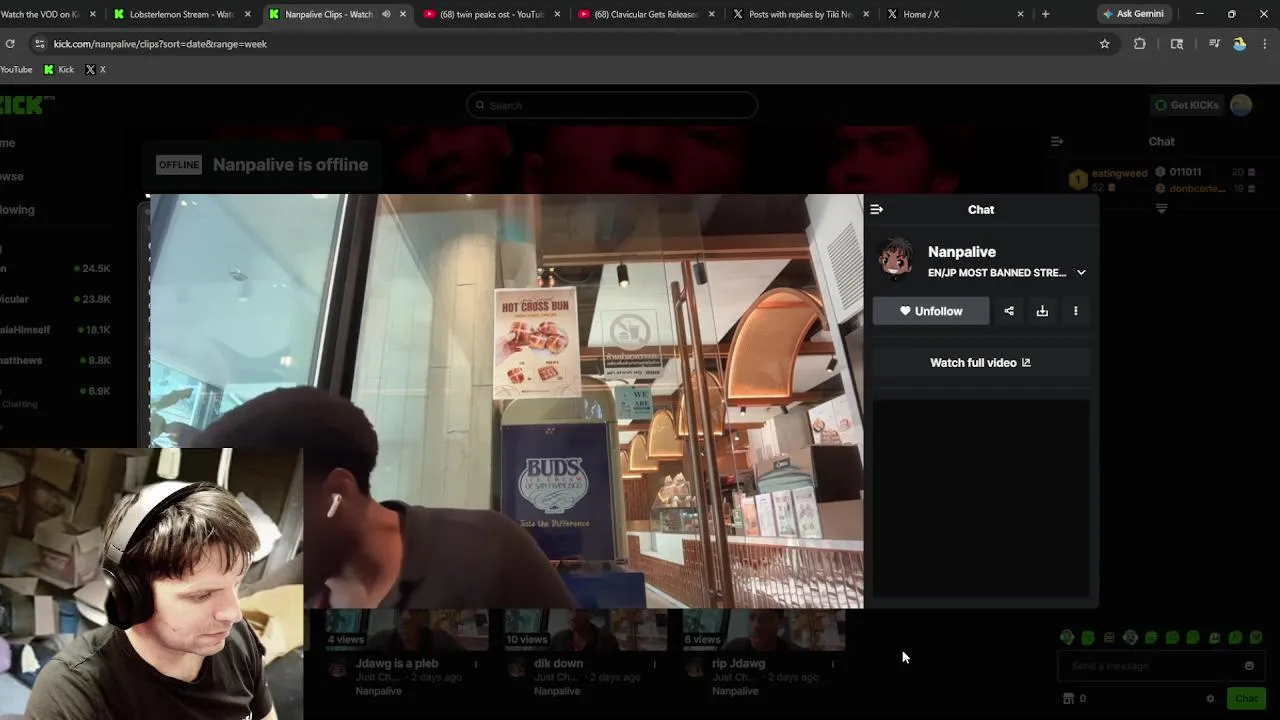Open emoji picker in chat input
1280x720 pixels.
click(1249, 666)
